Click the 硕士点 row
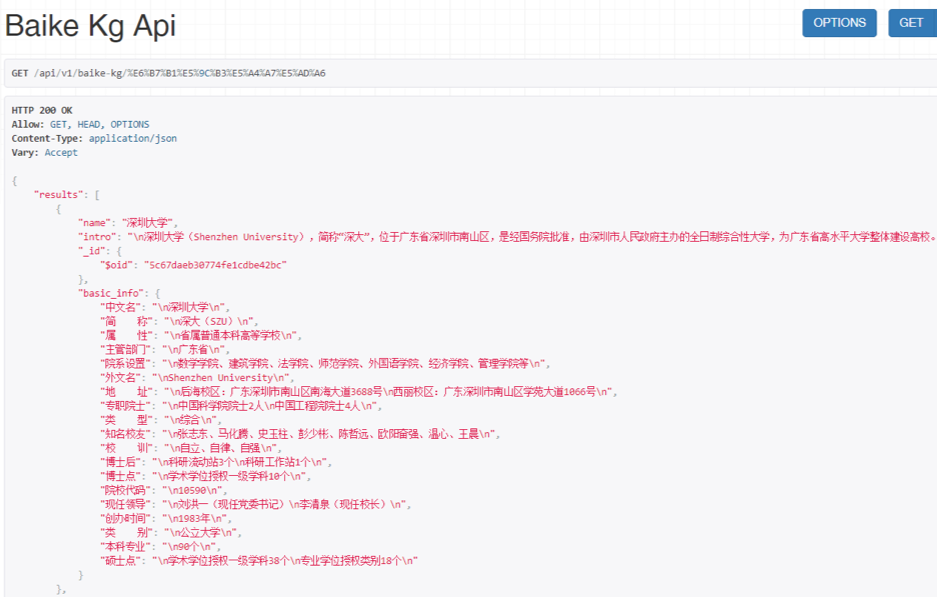Viewport: 937px width, 597px height. click(259, 561)
